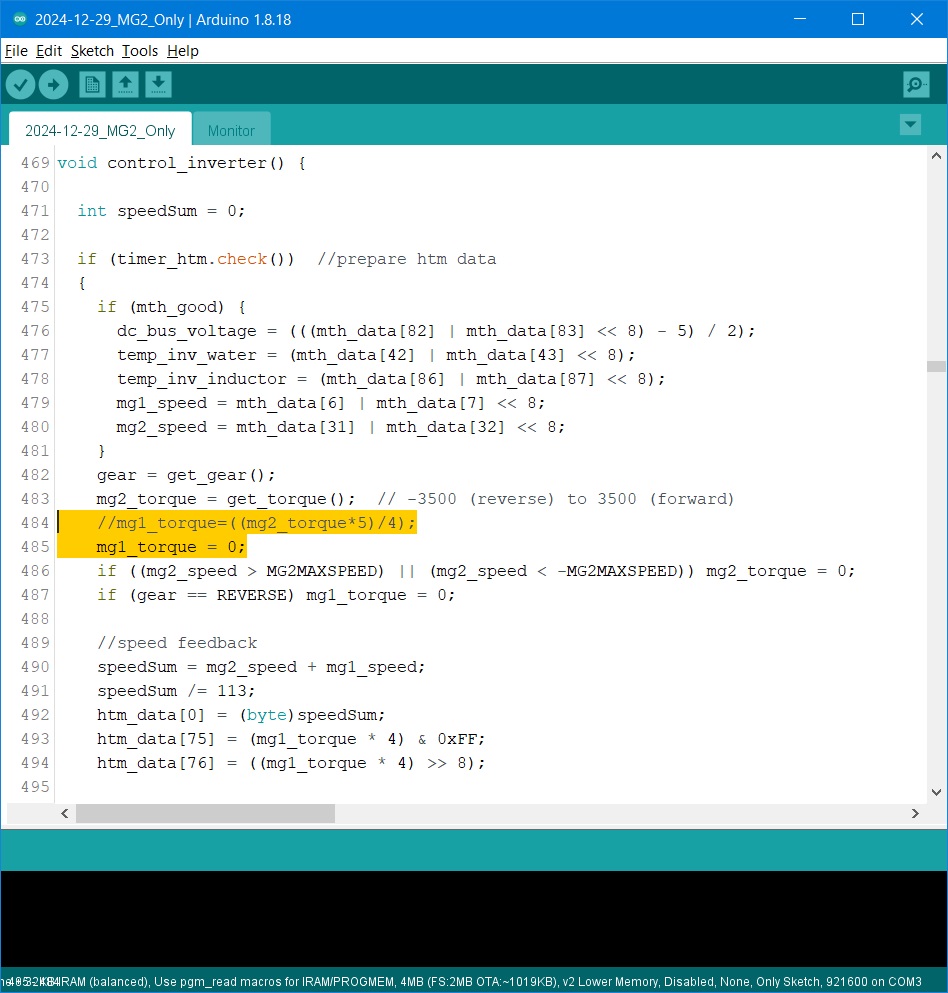Open the Help menu
Viewport: 948px width, 993px height.
point(183,51)
